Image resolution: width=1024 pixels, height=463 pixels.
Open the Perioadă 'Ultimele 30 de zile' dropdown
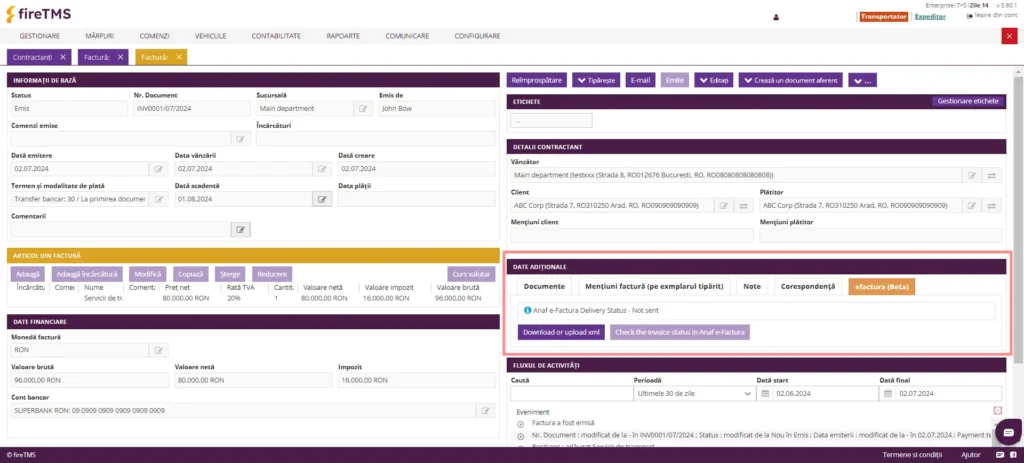coord(694,394)
